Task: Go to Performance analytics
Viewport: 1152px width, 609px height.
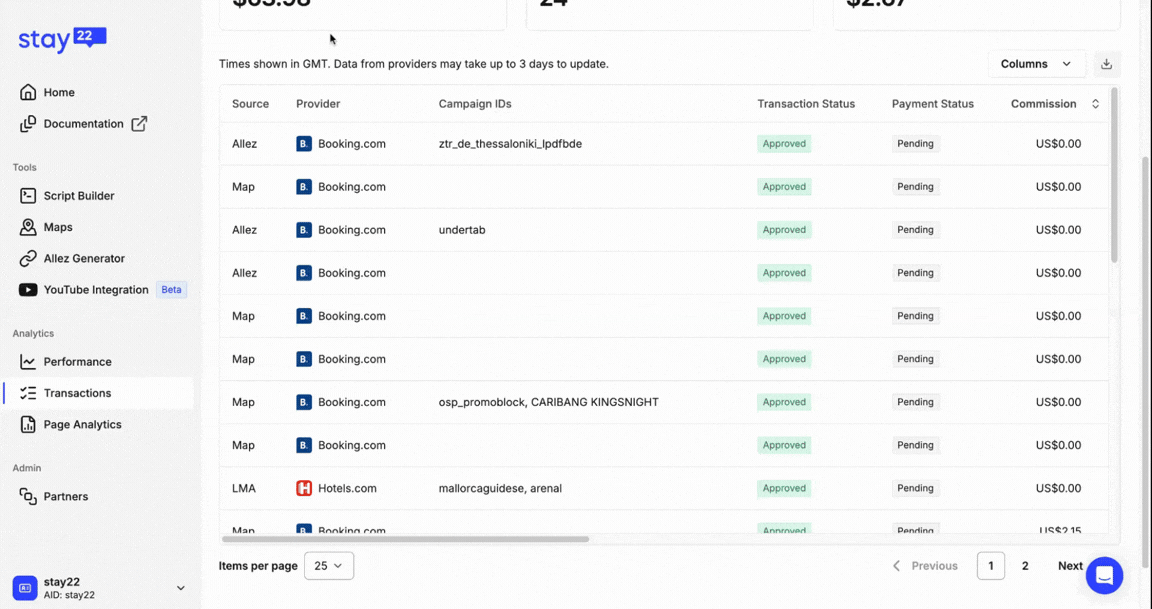Action: [x=77, y=362]
